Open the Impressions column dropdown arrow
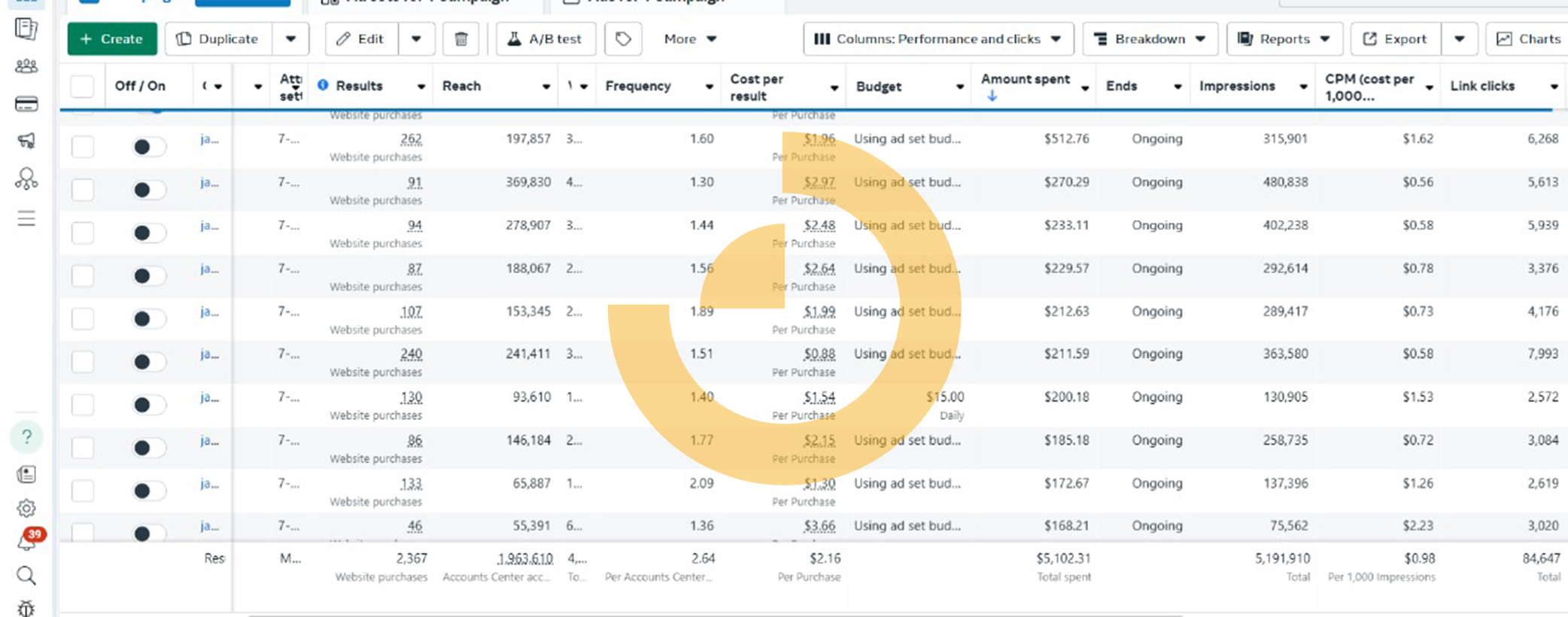Image resolution: width=1568 pixels, height=617 pixels. [1303, 87]
